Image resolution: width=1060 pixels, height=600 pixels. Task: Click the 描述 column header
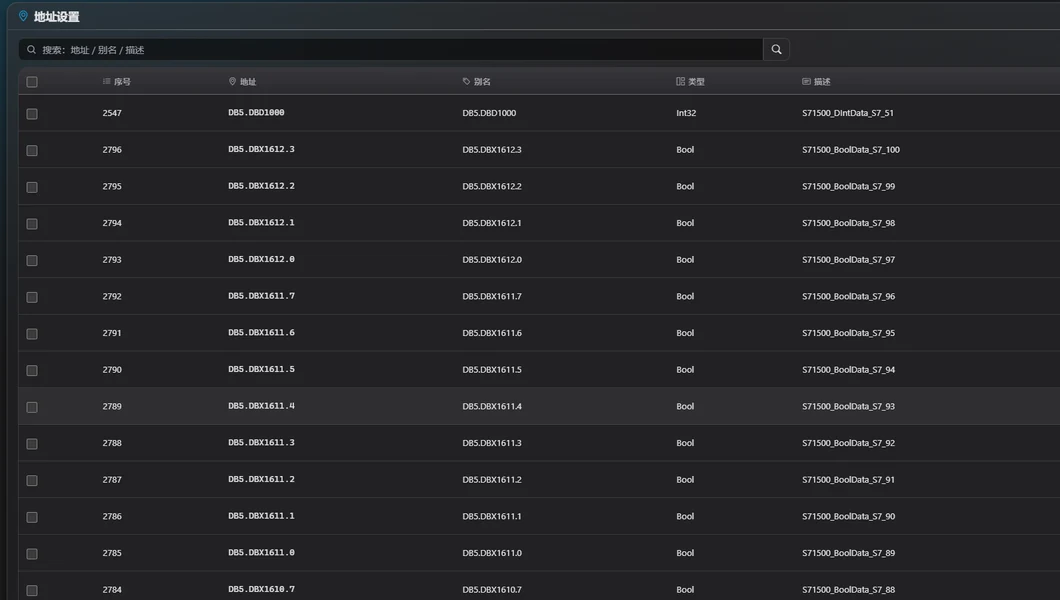click(x=816, y=82)
